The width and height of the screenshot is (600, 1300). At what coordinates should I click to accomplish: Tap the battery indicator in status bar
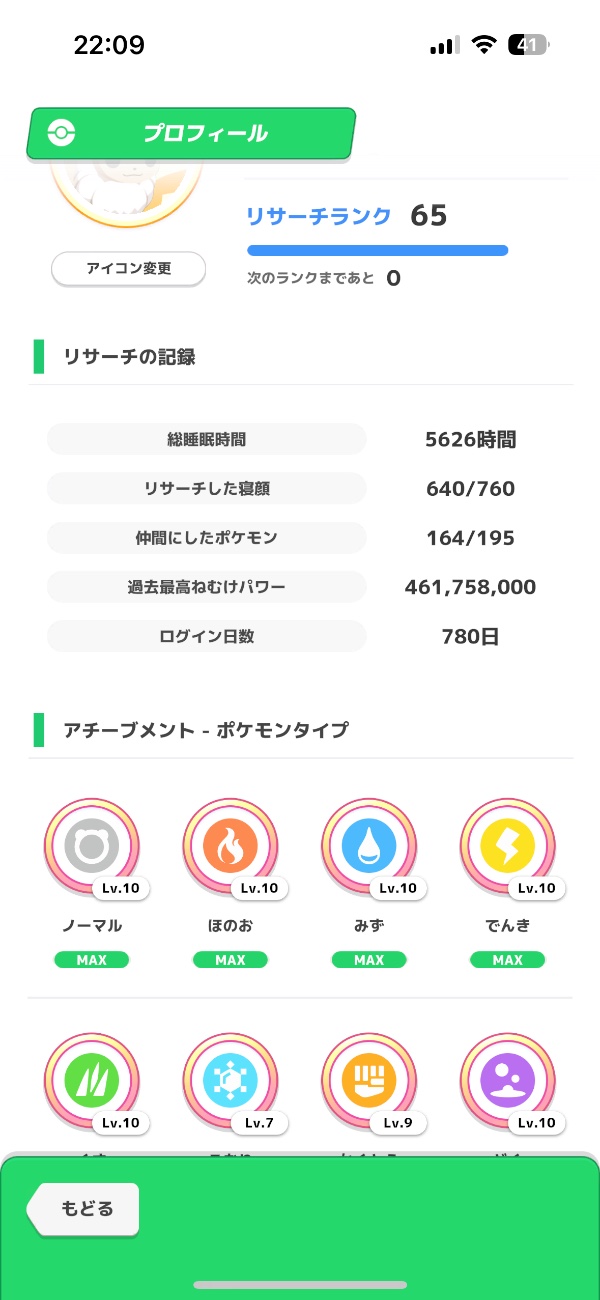click(x=529, y=45)
